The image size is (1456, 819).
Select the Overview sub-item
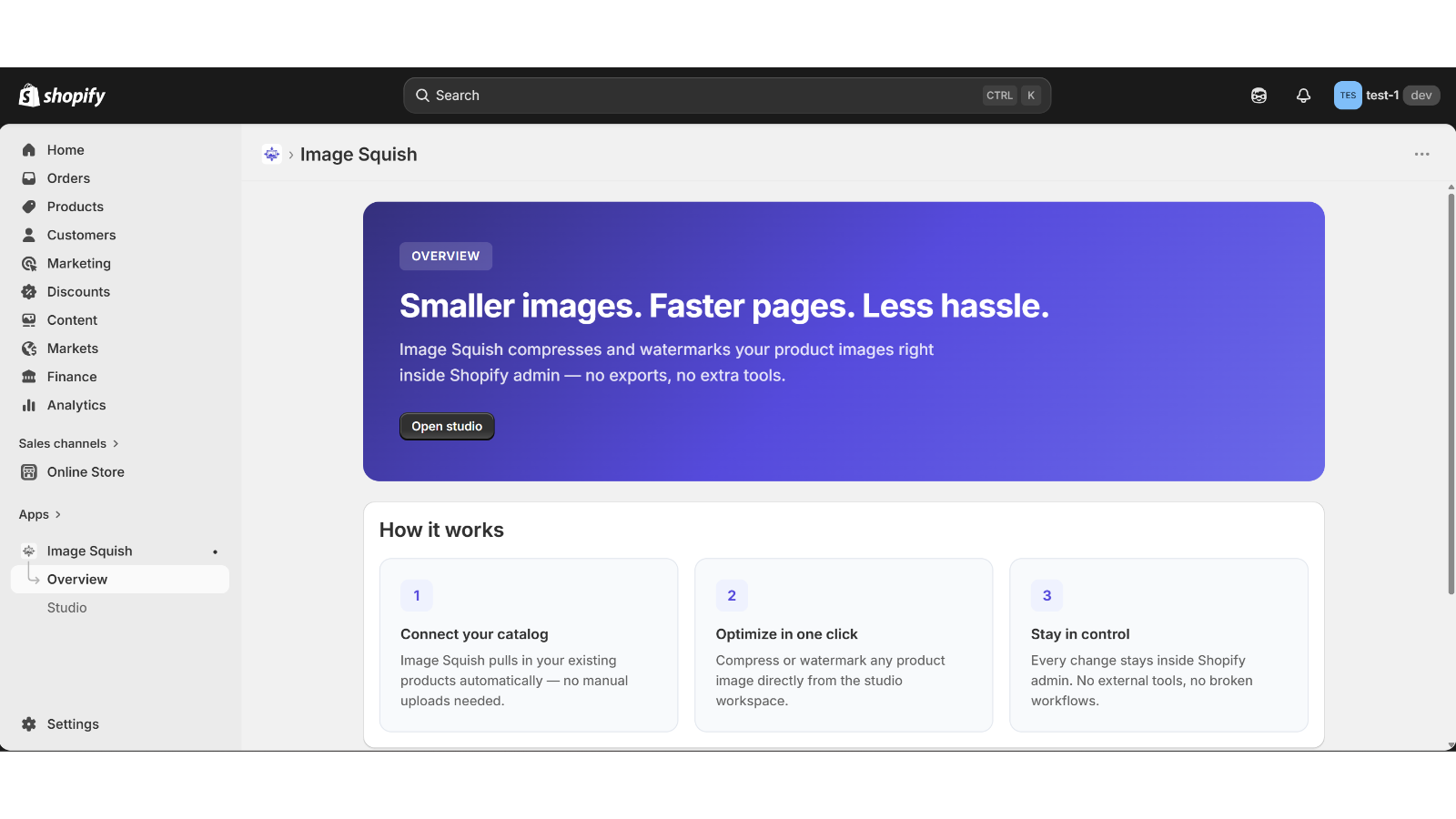tap(120, 580)
